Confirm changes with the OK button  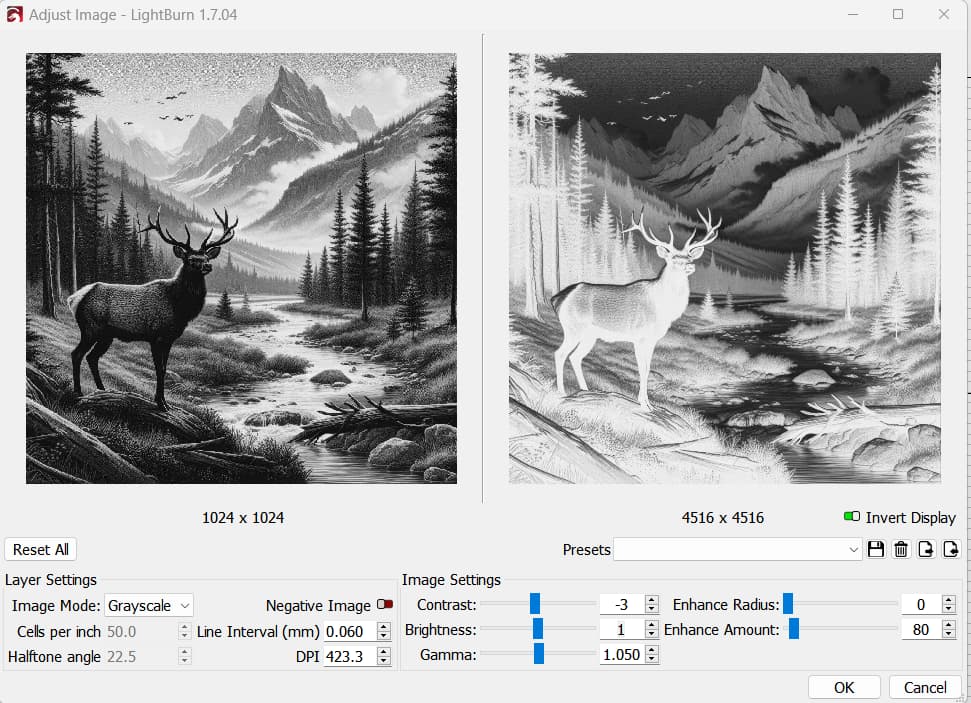844,688
